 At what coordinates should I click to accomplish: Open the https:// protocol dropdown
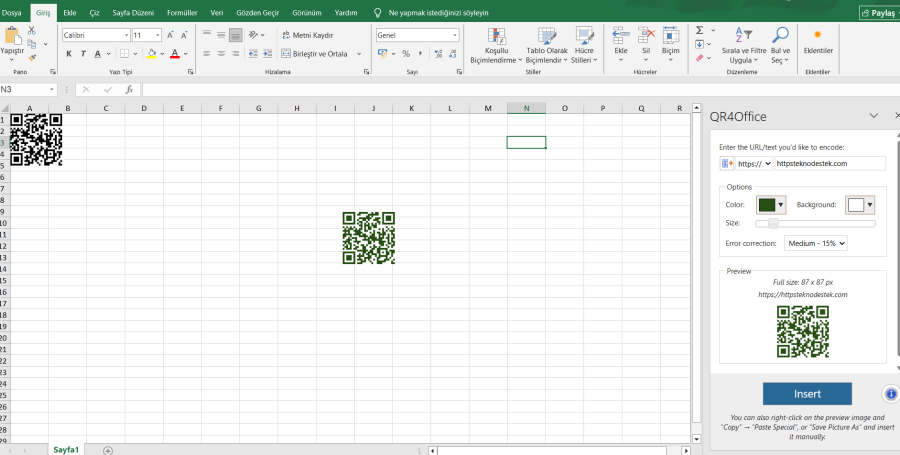754,164
